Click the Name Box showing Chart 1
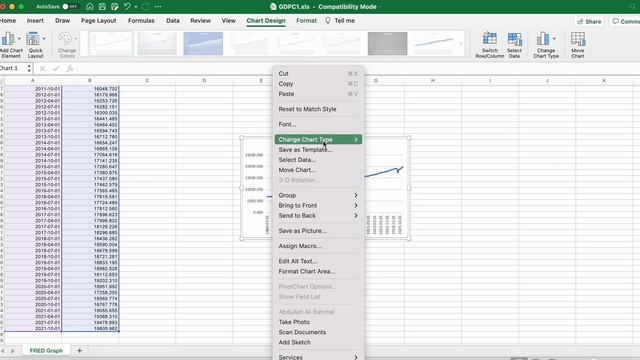Viewport: 640px width, 360px height. click(x=13, y=68)
